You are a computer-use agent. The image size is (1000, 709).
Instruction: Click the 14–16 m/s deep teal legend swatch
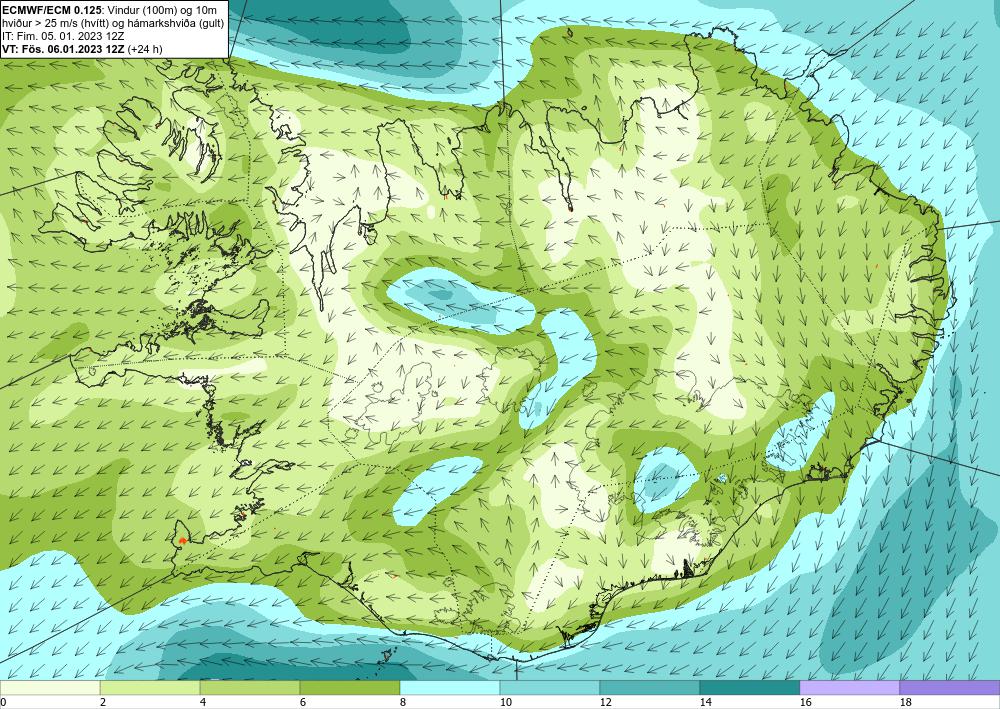pos(750,688)
